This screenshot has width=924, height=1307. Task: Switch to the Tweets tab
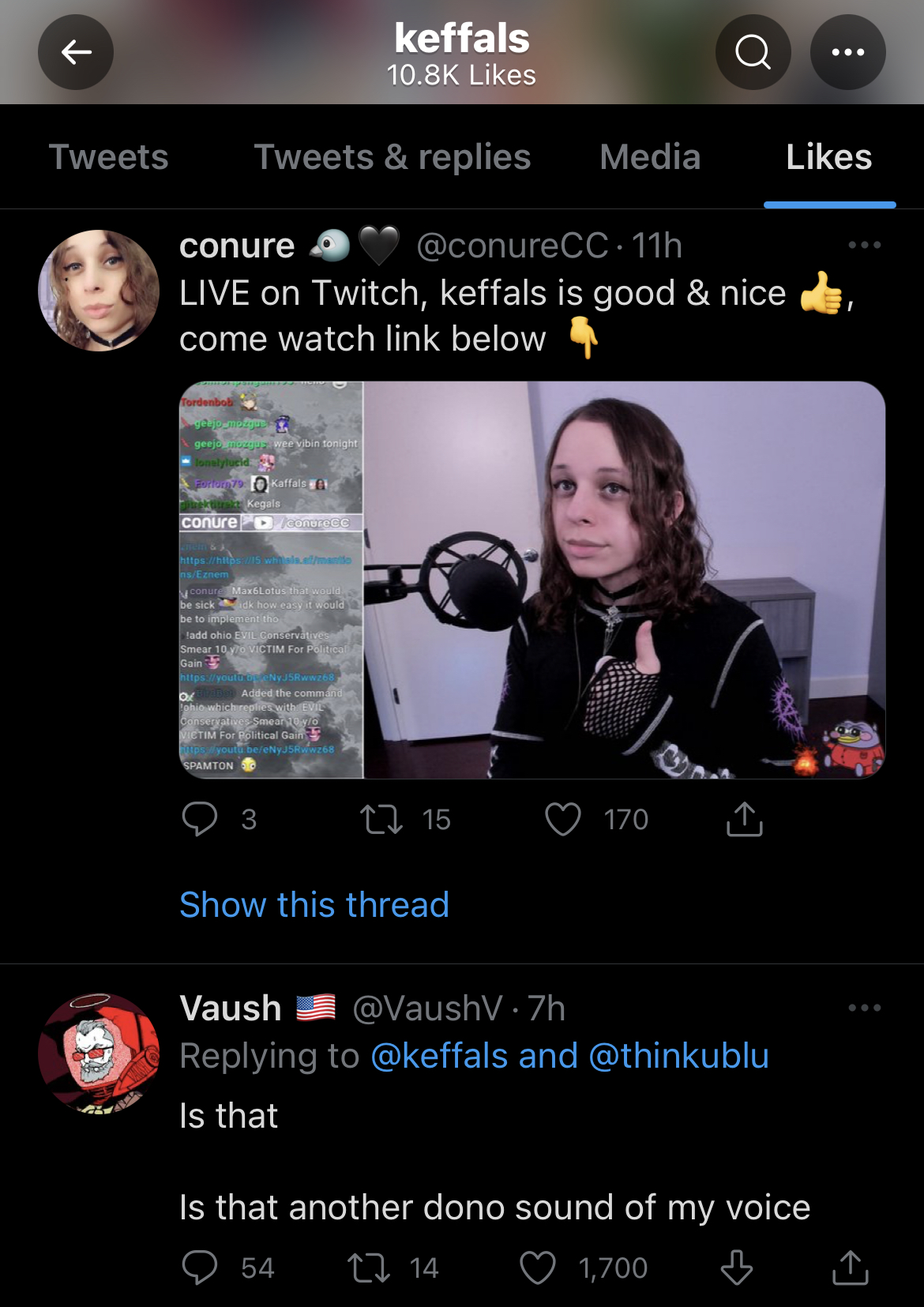point(109,156)
